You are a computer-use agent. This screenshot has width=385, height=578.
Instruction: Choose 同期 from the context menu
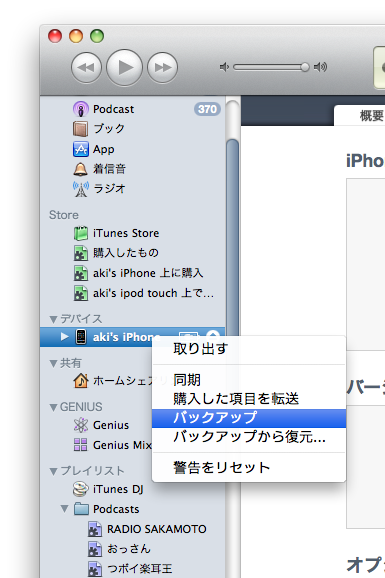click(249, 380)
